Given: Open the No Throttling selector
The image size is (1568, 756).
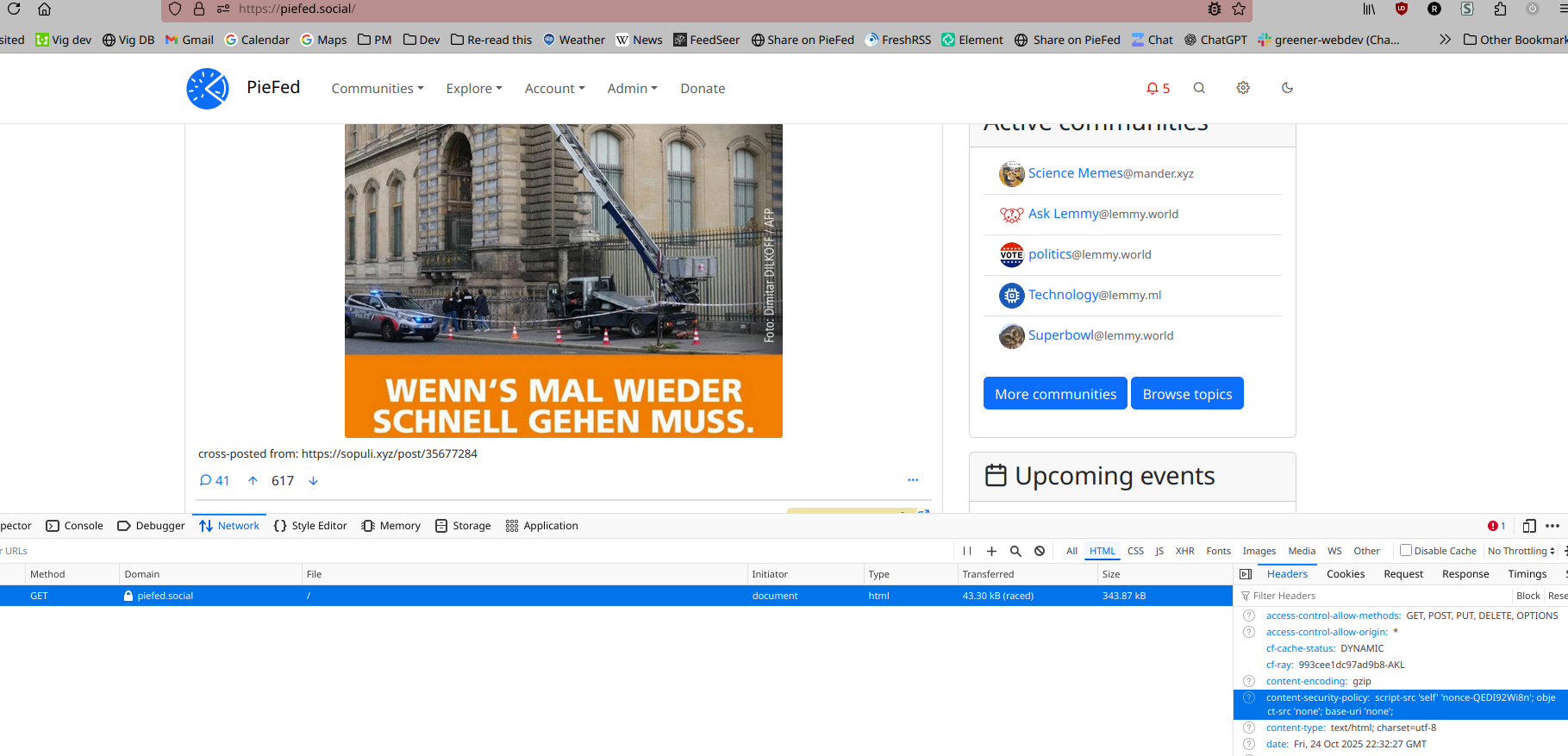Looking at the screenshot, I should [x=1521, y=551].
